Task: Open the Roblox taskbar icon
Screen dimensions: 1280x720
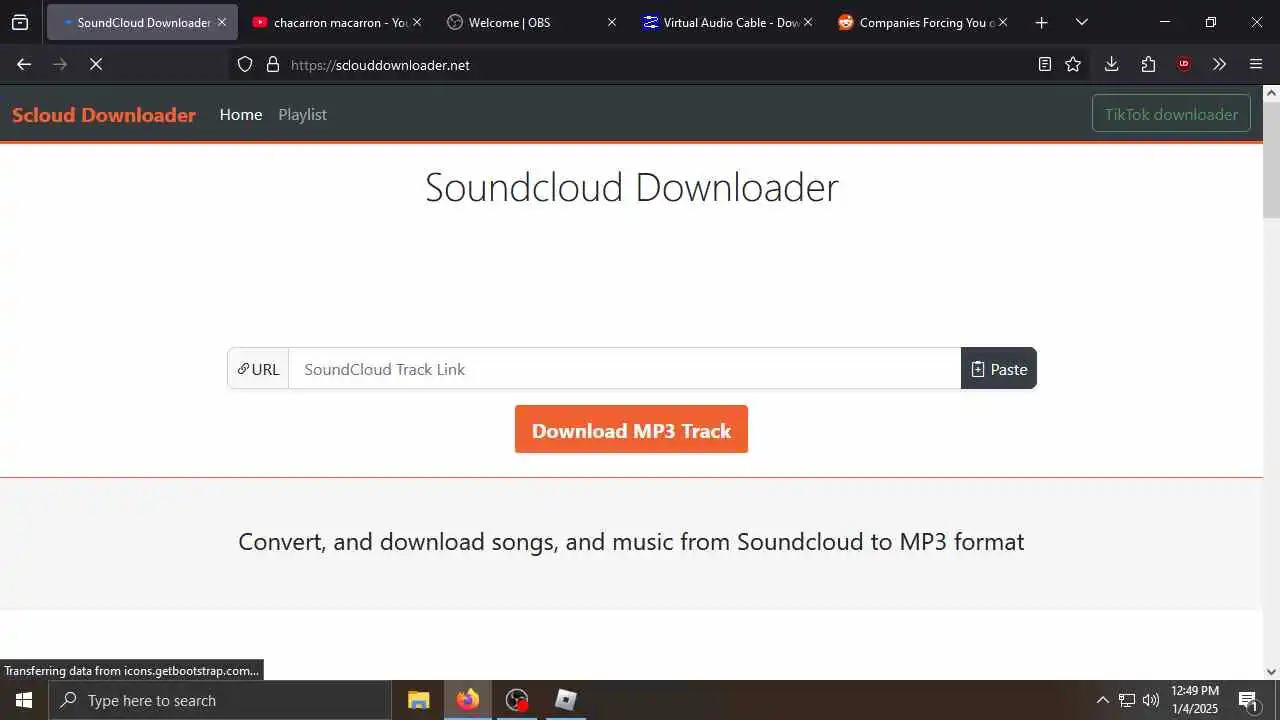Action: (x=566, y=700)
